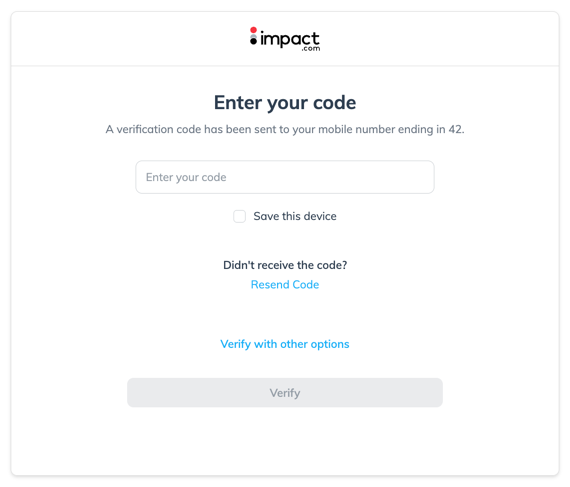570x487 pixels.
Task: Click the impact wordmark in header
Action: (x=290, y=39)
